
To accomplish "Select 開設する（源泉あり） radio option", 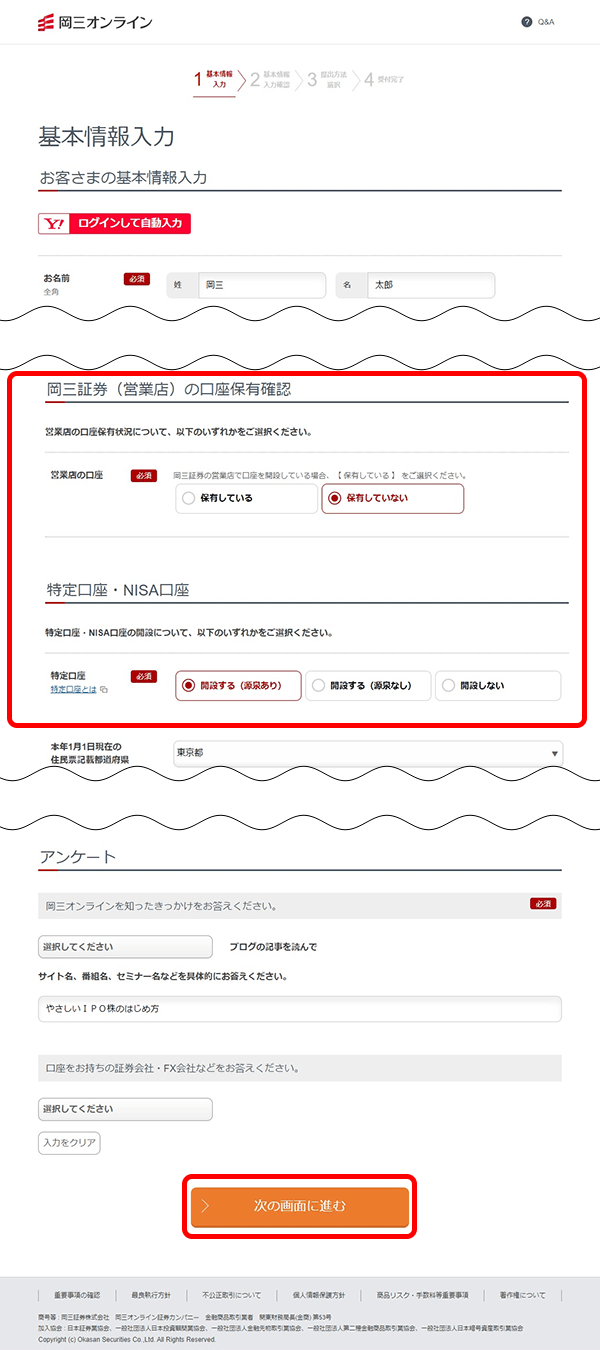I will pos(238,686).
